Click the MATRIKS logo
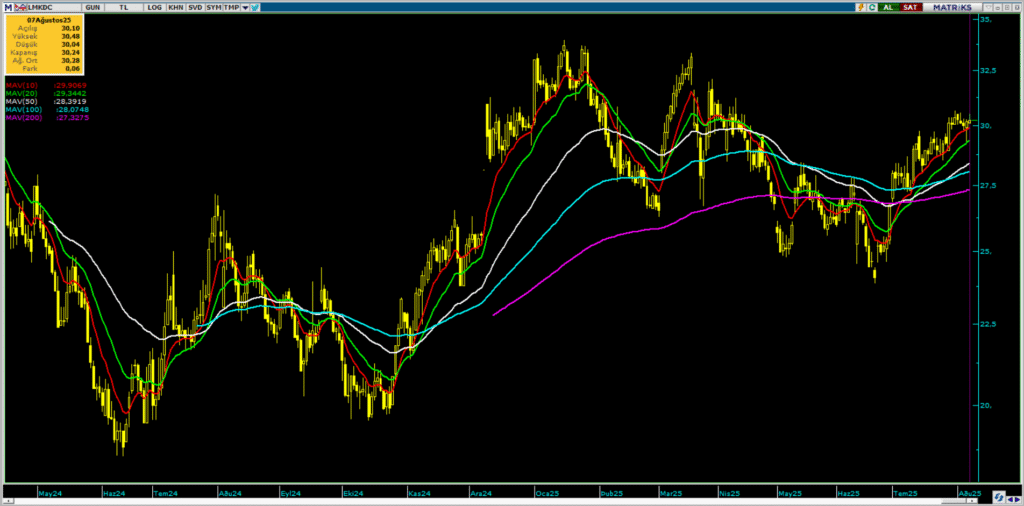1024x506 pixels. [x=952, y=7]
